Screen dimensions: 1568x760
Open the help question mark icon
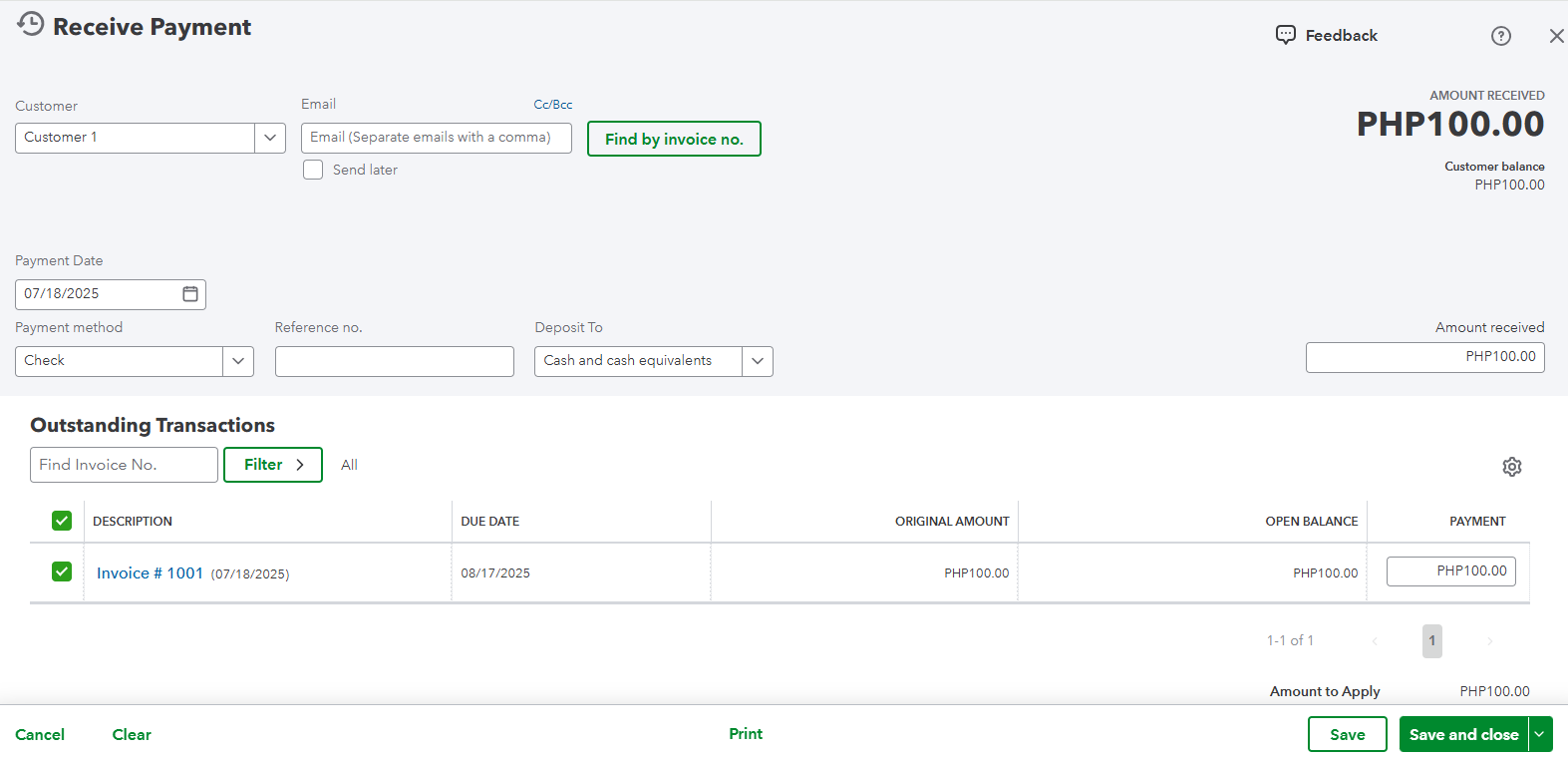pos(1501,36)
